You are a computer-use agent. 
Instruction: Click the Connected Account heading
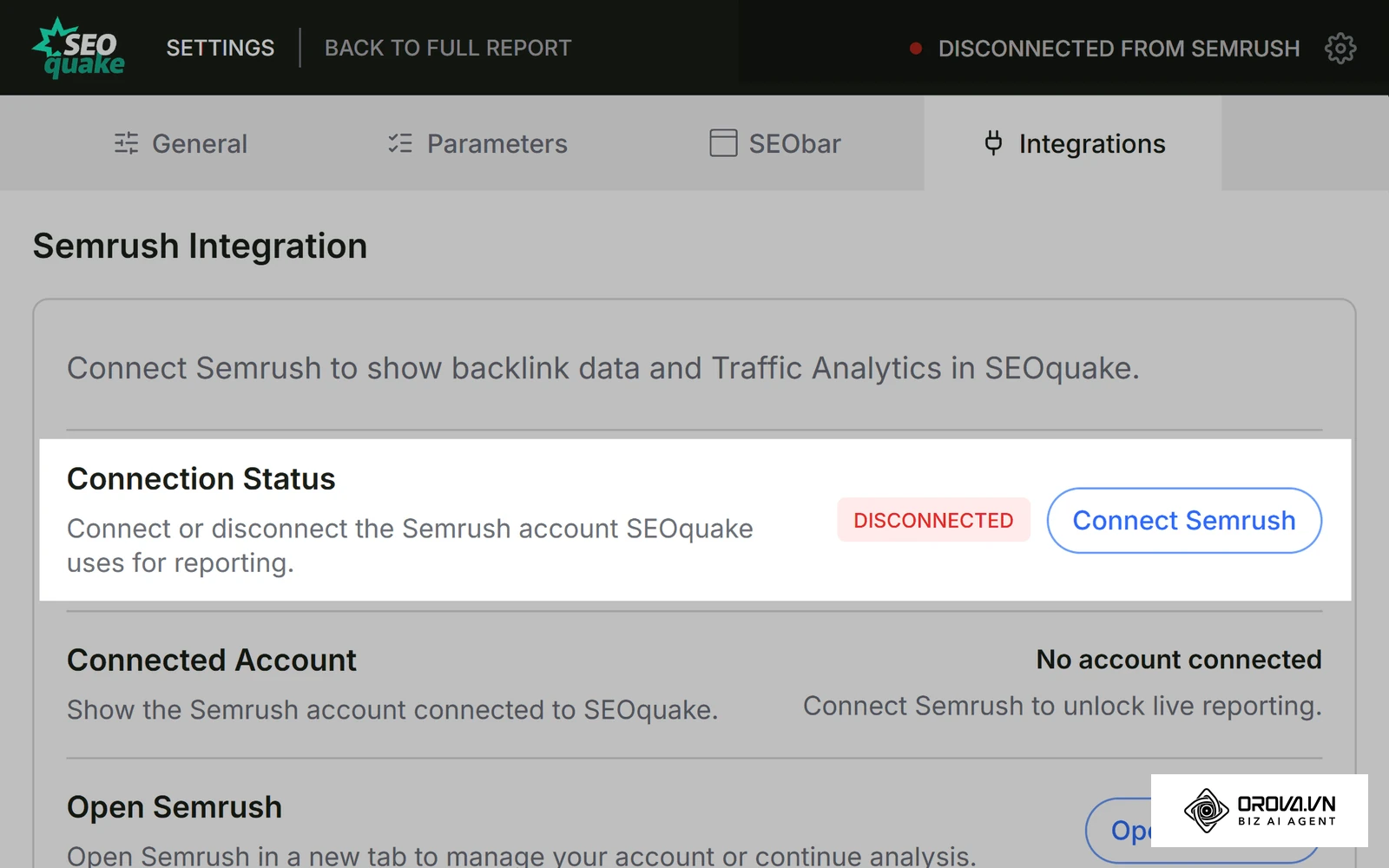coord(212,661)
